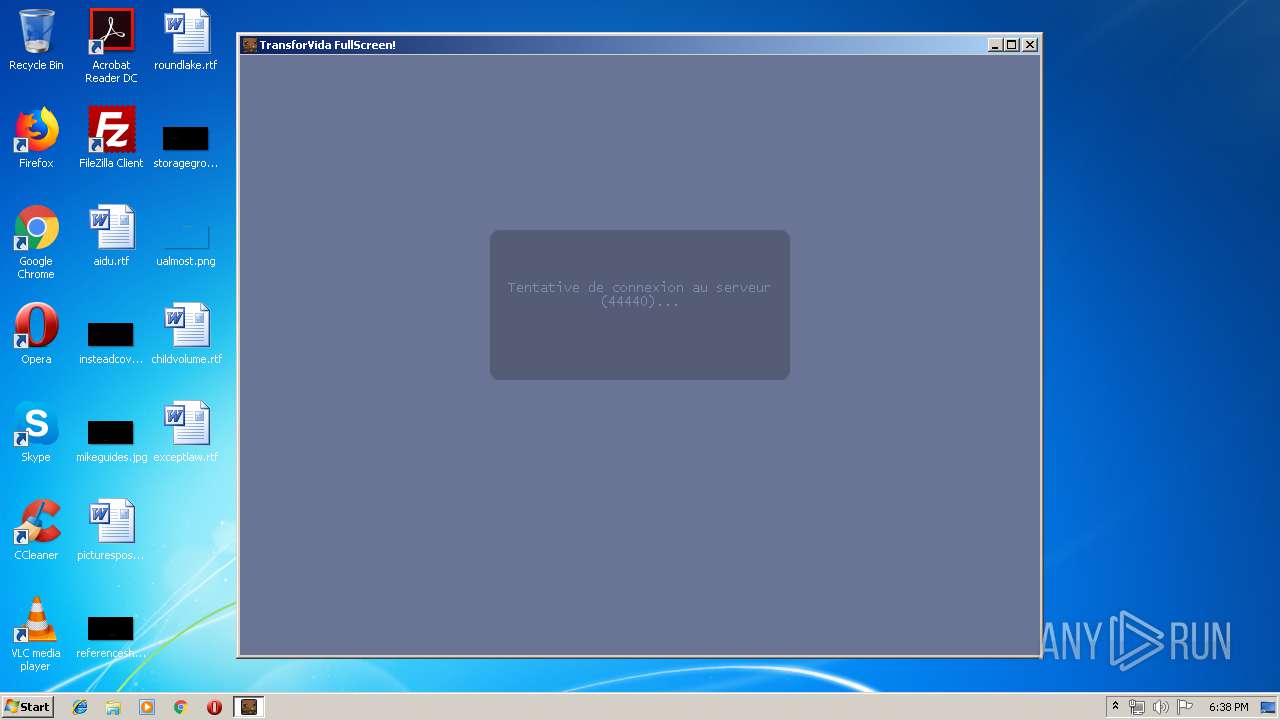
Task: Minimize the TransforVida FullScreen window
Action: click(x=995, y=45)
